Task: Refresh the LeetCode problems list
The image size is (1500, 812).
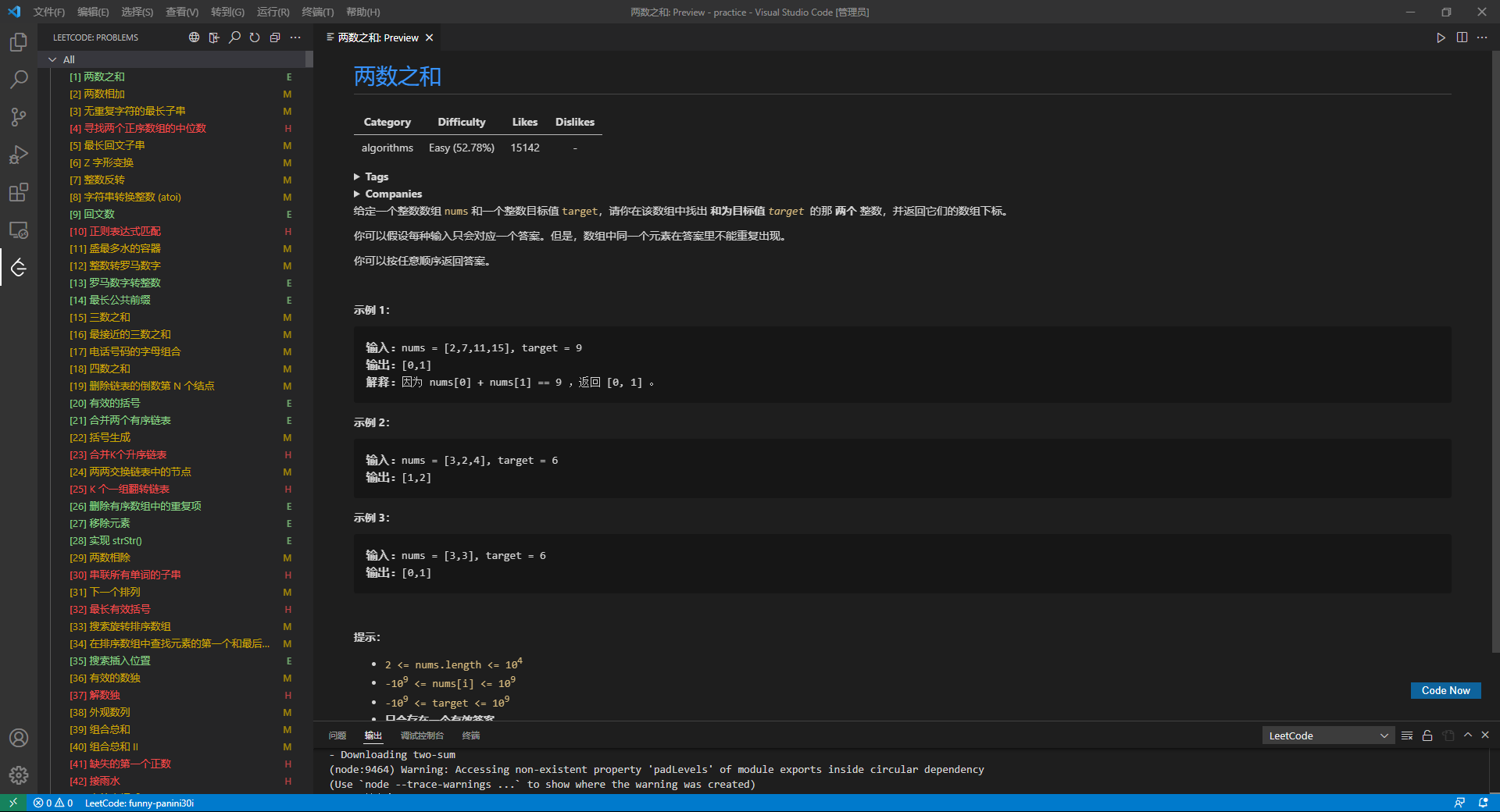Action: pyautogui.click(x=254, y=37)
